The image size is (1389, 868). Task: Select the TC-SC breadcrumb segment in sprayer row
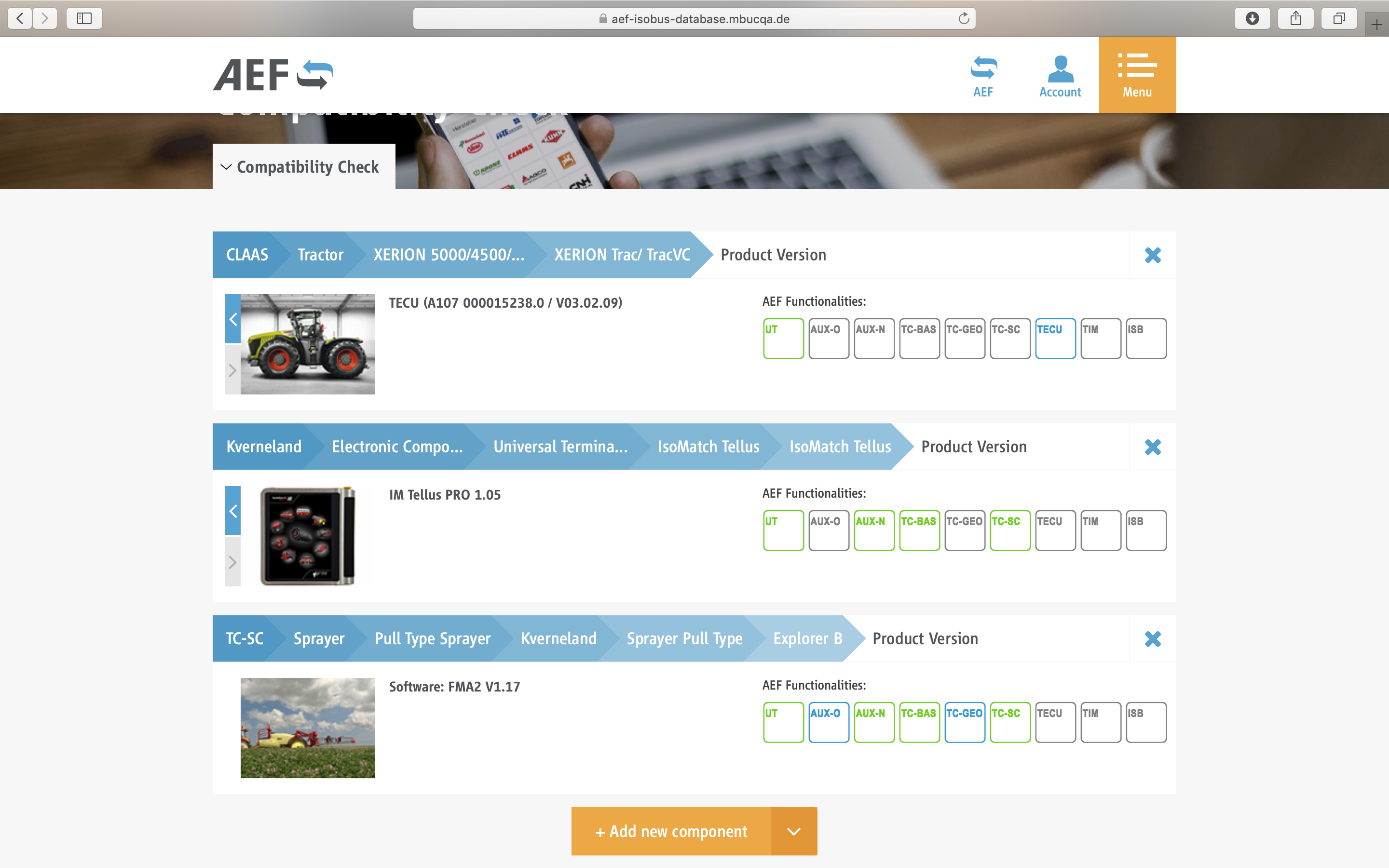tap(245, 638)
